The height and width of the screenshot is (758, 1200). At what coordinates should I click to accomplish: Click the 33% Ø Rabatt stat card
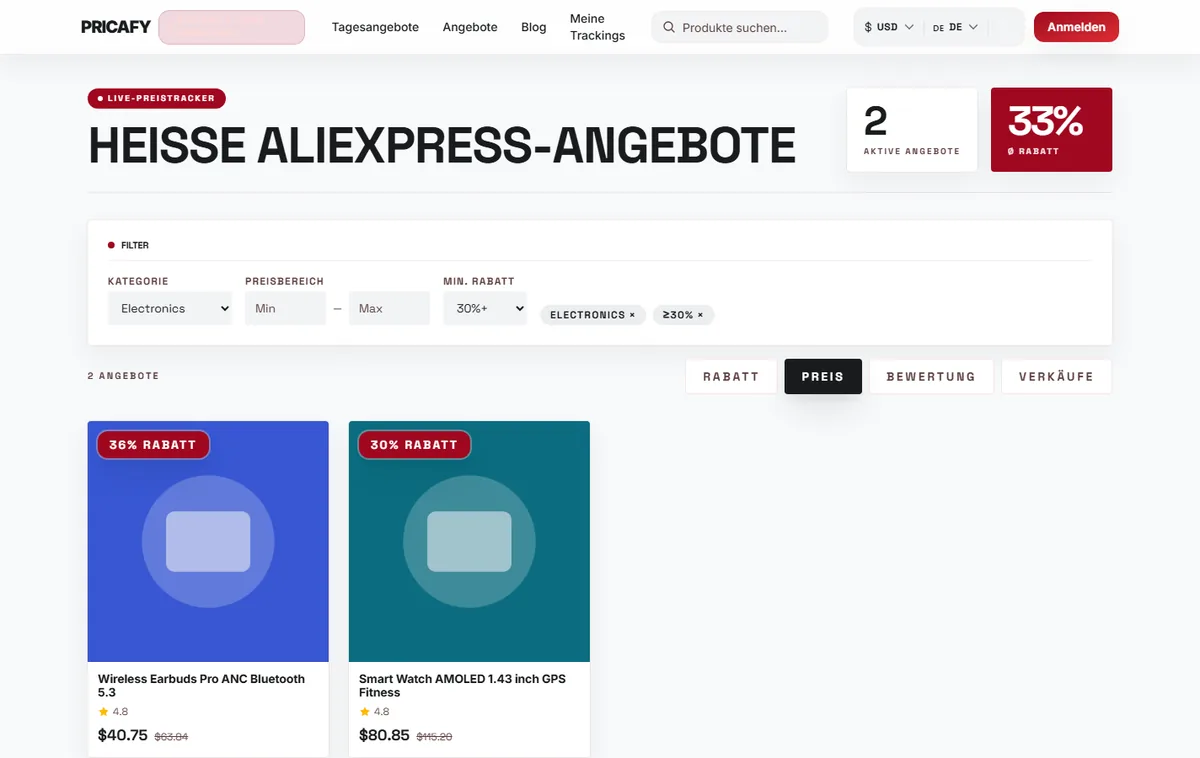(1051, 130)
